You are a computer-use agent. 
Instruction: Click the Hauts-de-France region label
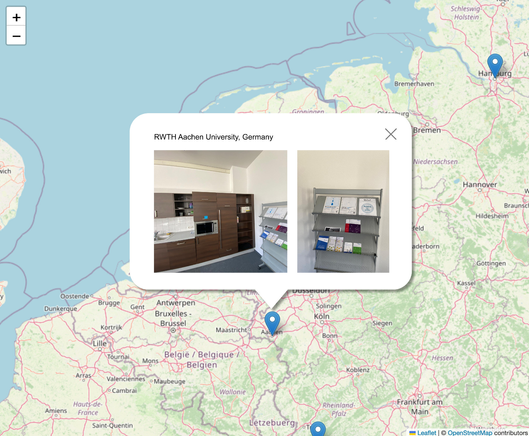tap(87, 408)
